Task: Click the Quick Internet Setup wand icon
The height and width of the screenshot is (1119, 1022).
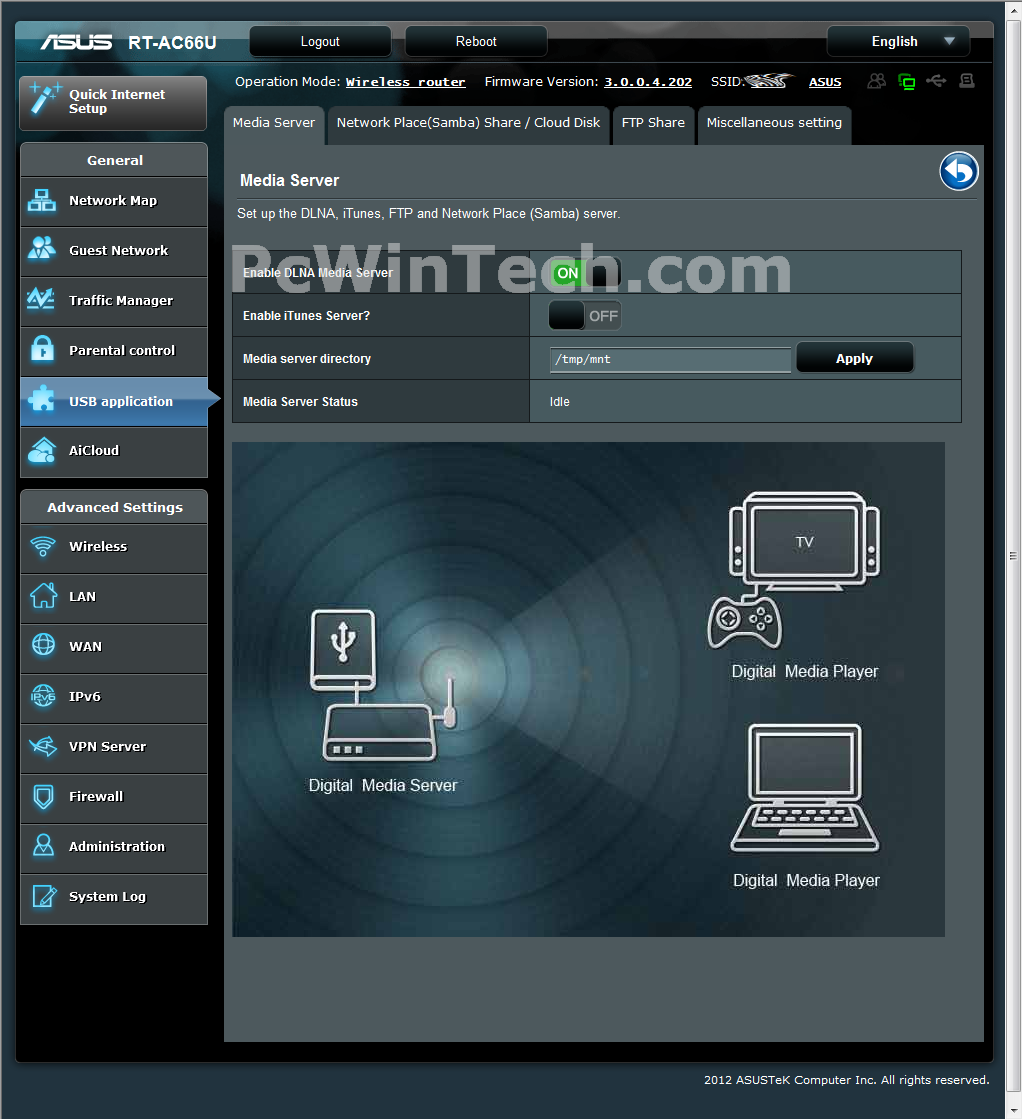Action: (x=44, y=98)
